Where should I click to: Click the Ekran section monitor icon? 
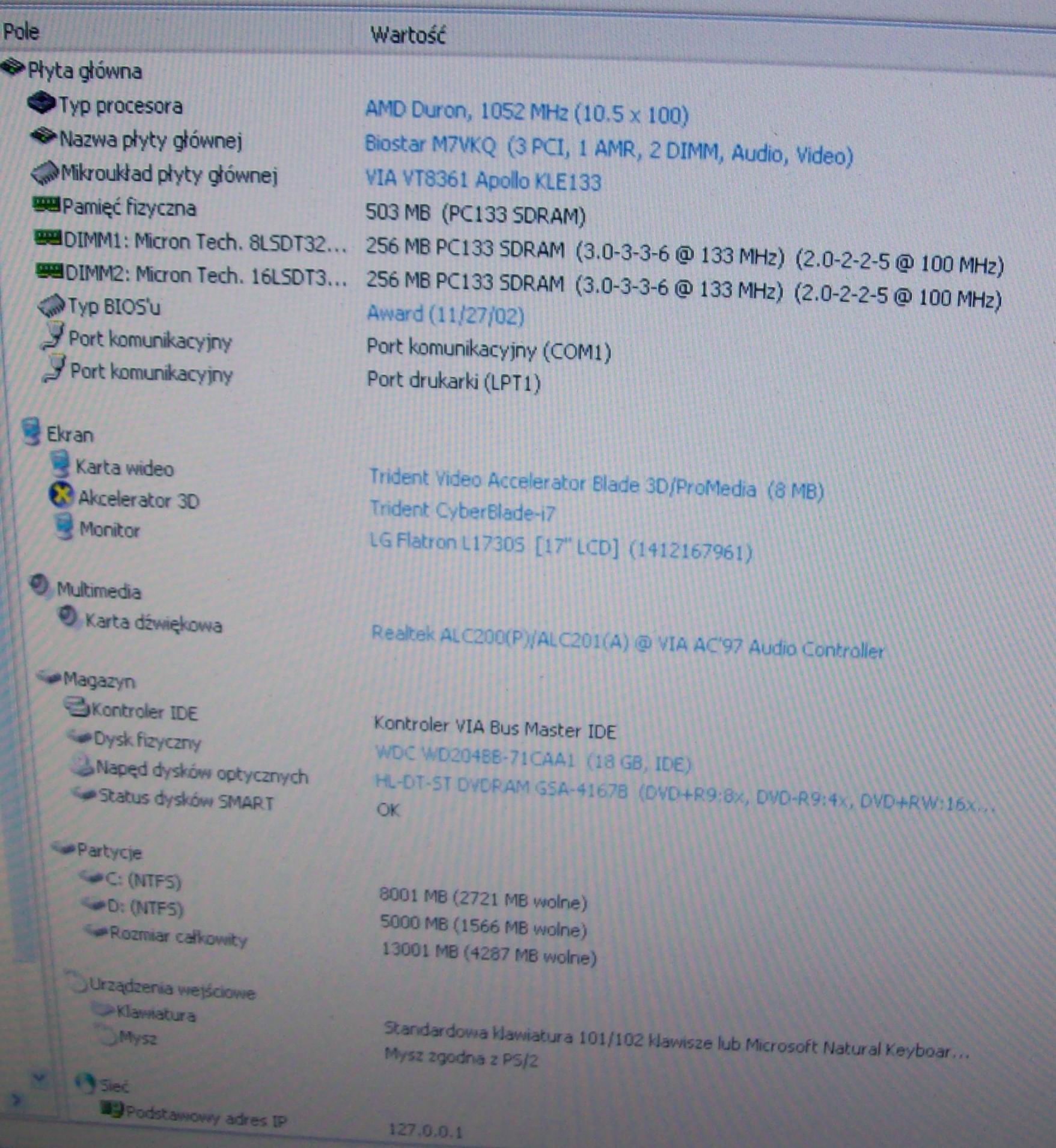[31, 431]
